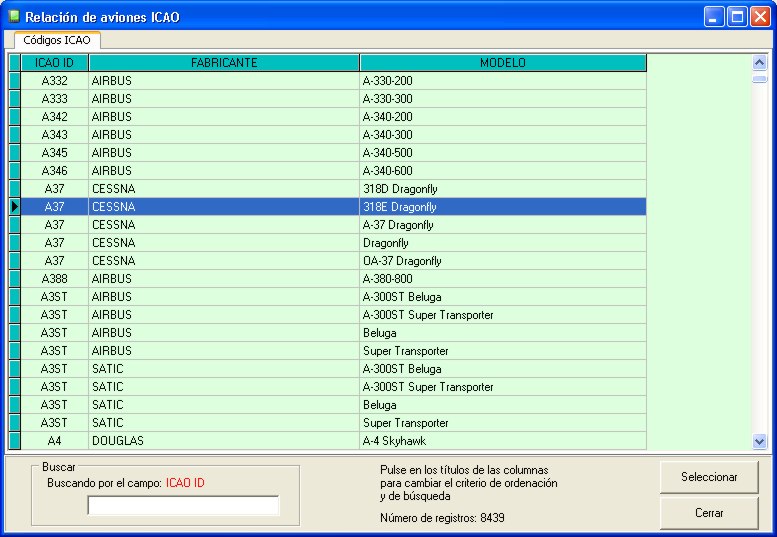Screen dimensions: 777x537
Task: Click the Número de registros: 8439 text
Action: pyautogui.click(x=442, y=518)
